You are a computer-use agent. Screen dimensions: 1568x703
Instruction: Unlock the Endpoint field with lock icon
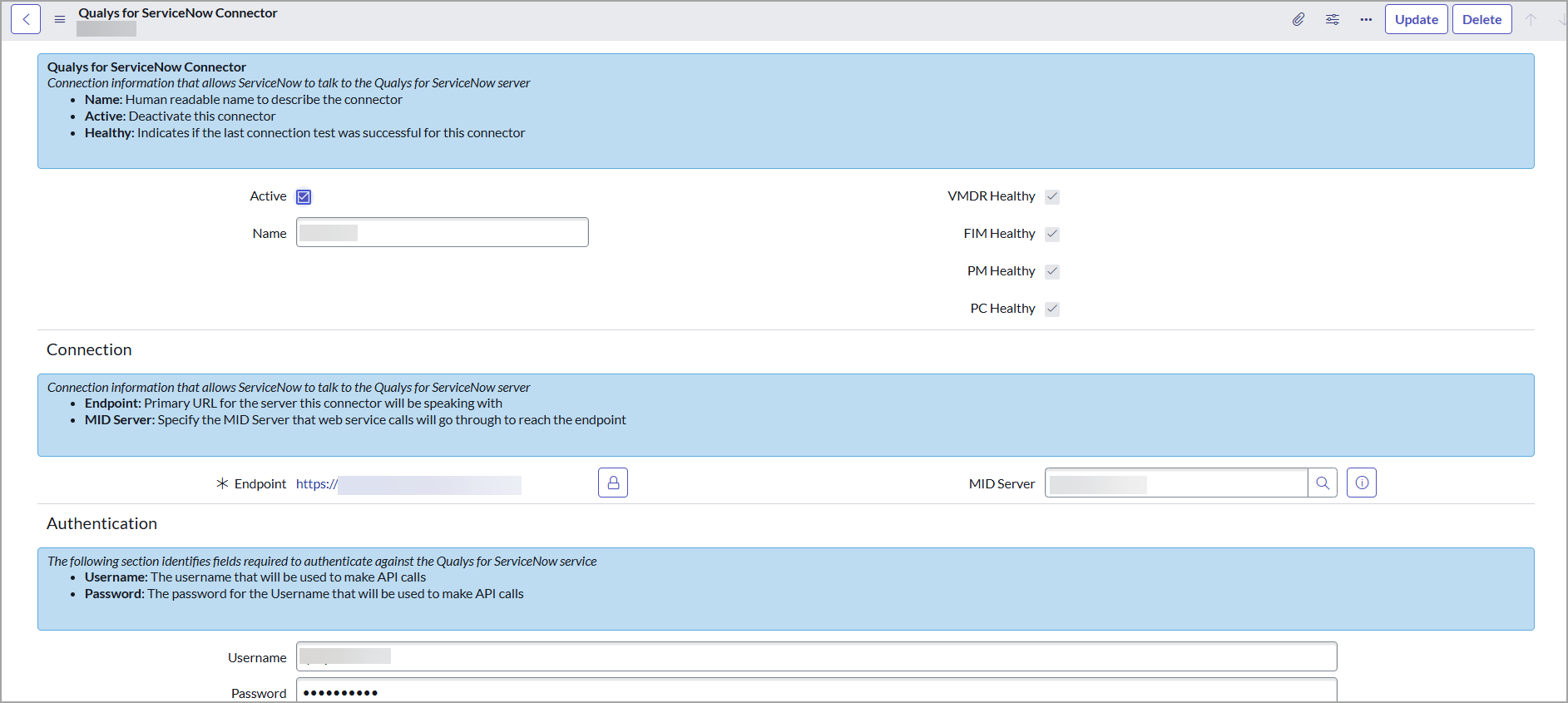(x=613, y=483)
